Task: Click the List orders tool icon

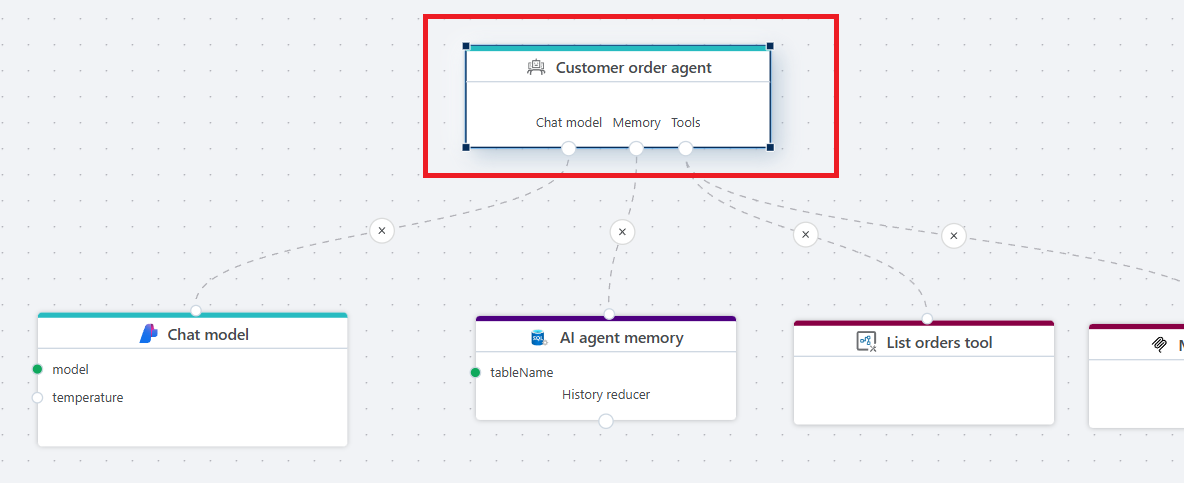Action: click(x=866, y=342)
